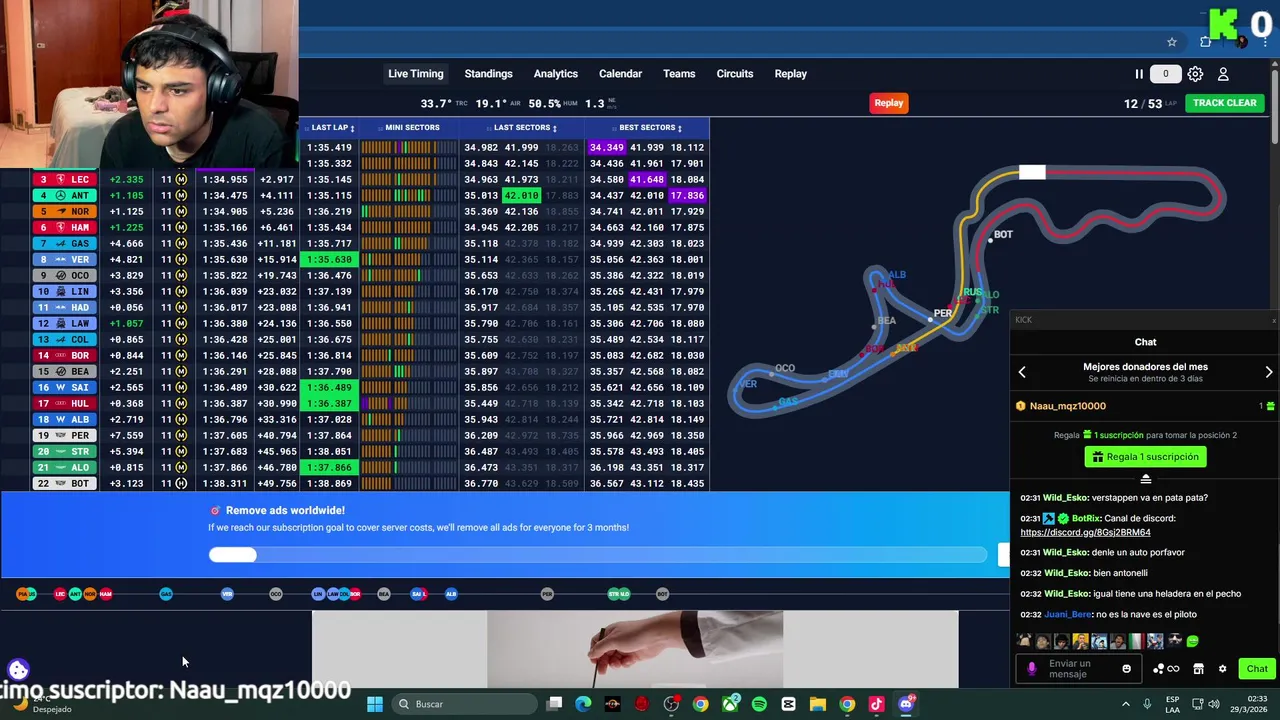
Task: Open chat settings gear icon
Action: click(1222, 669)
